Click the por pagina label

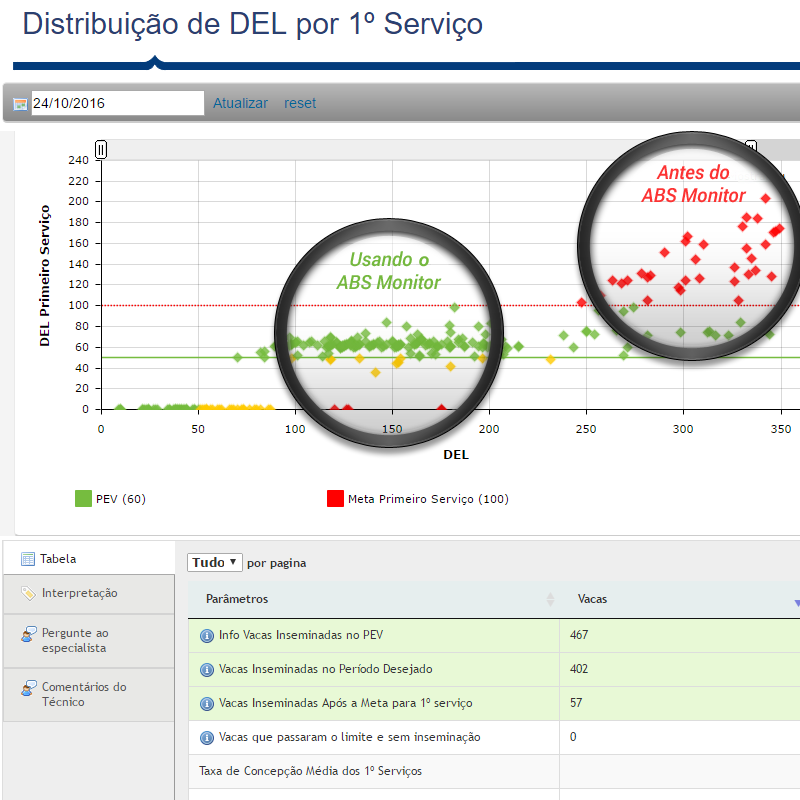tap(277, 563)
